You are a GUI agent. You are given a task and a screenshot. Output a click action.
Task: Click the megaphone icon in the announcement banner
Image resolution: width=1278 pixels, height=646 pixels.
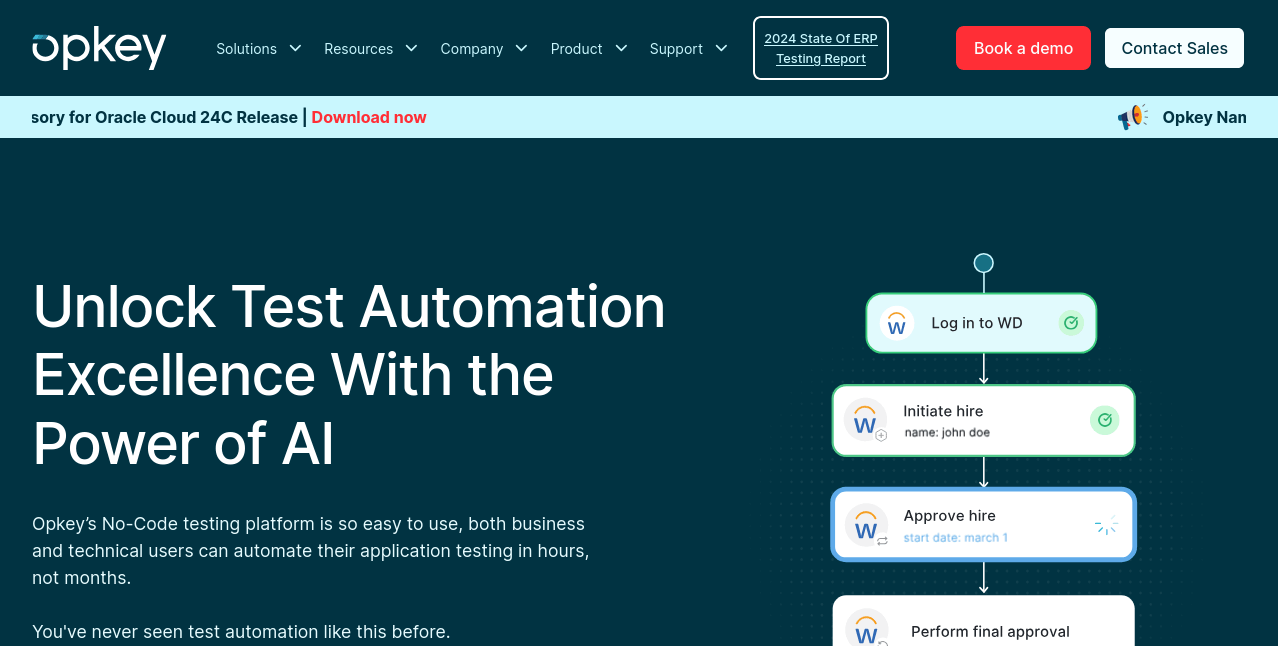(1131, 117)
